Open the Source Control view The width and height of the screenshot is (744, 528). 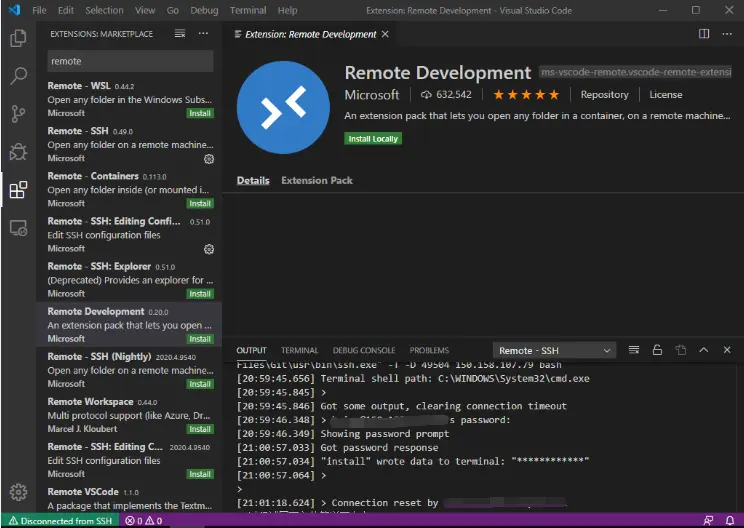(18, 114)
